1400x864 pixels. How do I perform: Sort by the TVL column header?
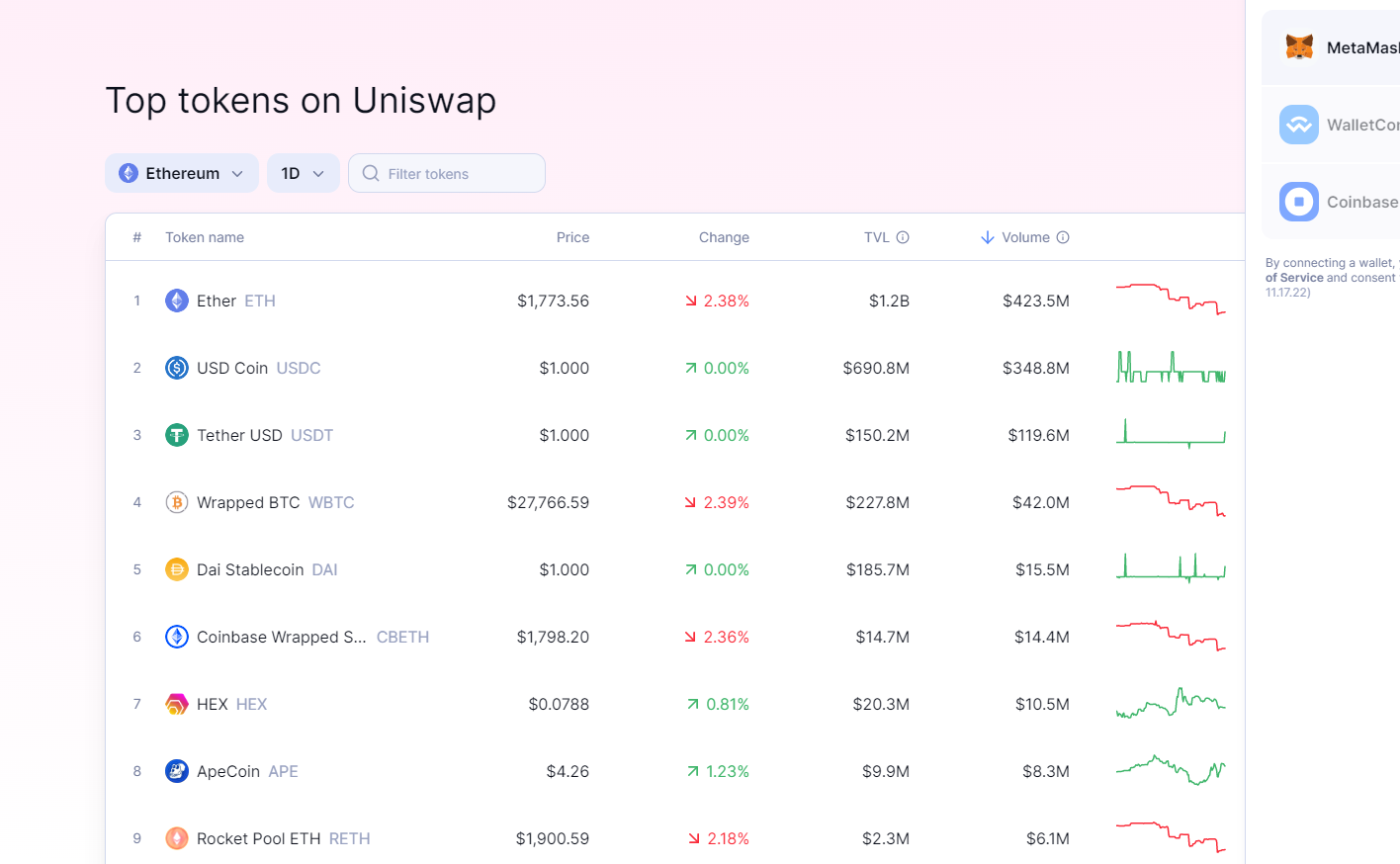[x=877, y=237]
